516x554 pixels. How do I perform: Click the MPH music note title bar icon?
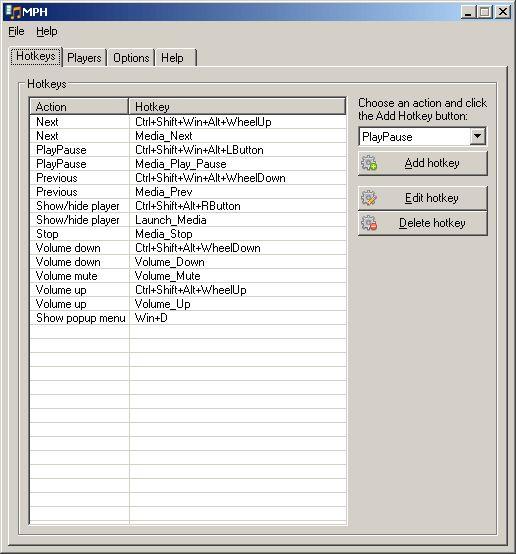[x=13, y=12]
